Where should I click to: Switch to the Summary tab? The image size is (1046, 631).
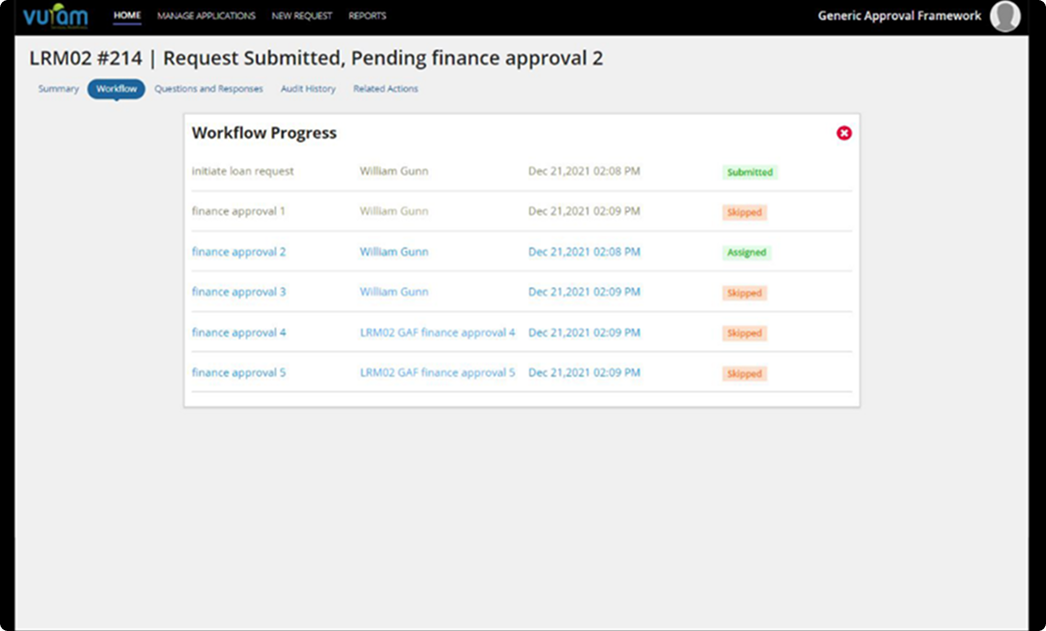(58, 89)
